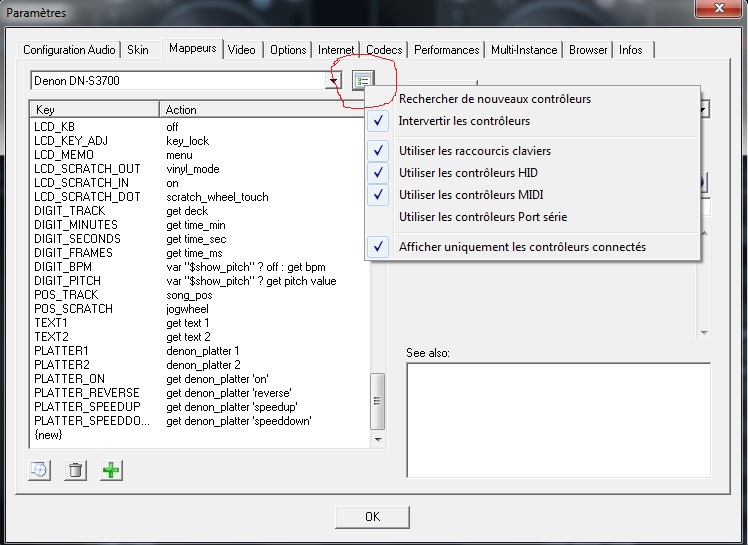Toggle 'Afficher uniquement les contrôleurs connectés'
Viewport: 748px width, 545px height.
click(521, 247)
